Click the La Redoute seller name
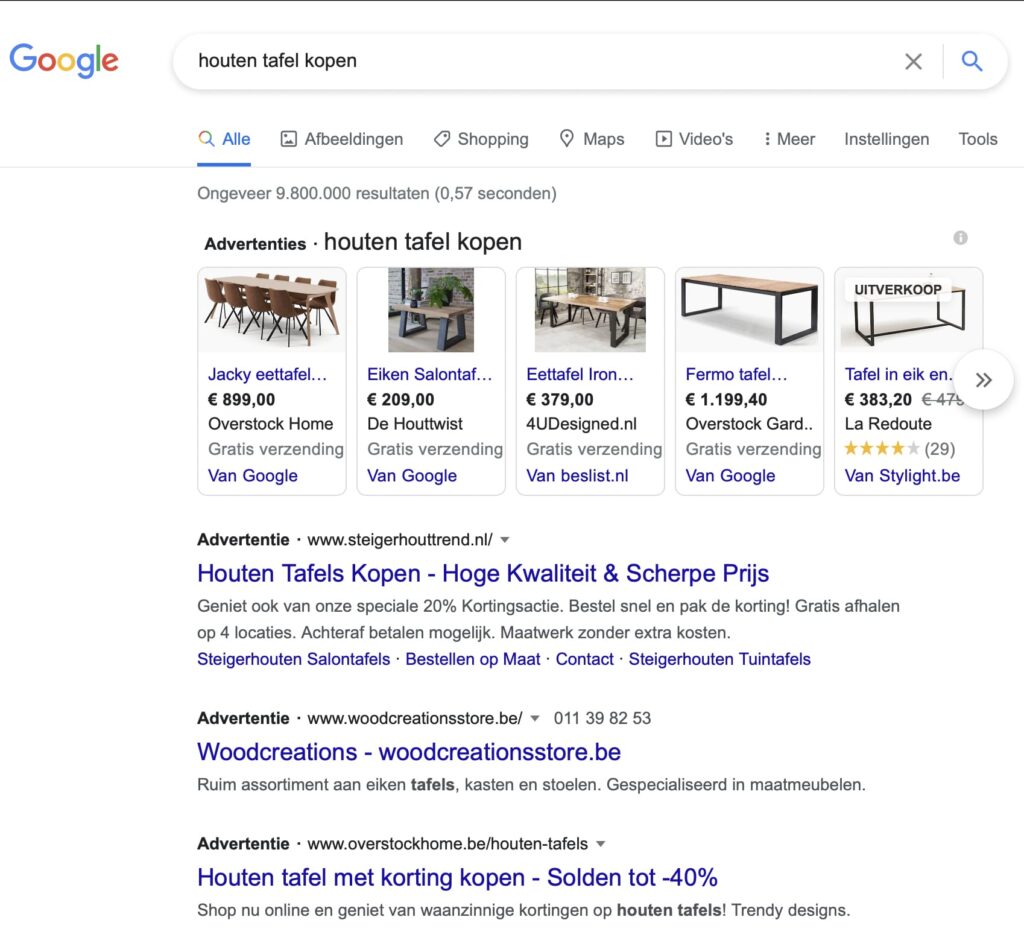1024x946 pixels. pos(888,424)
